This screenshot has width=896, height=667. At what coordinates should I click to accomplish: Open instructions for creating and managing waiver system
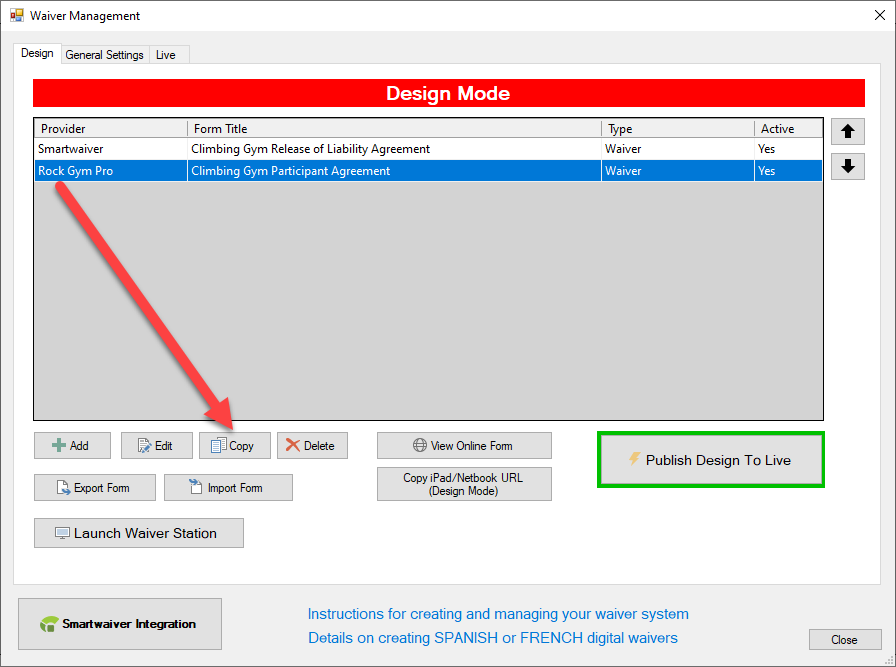[x=498, y=614]
